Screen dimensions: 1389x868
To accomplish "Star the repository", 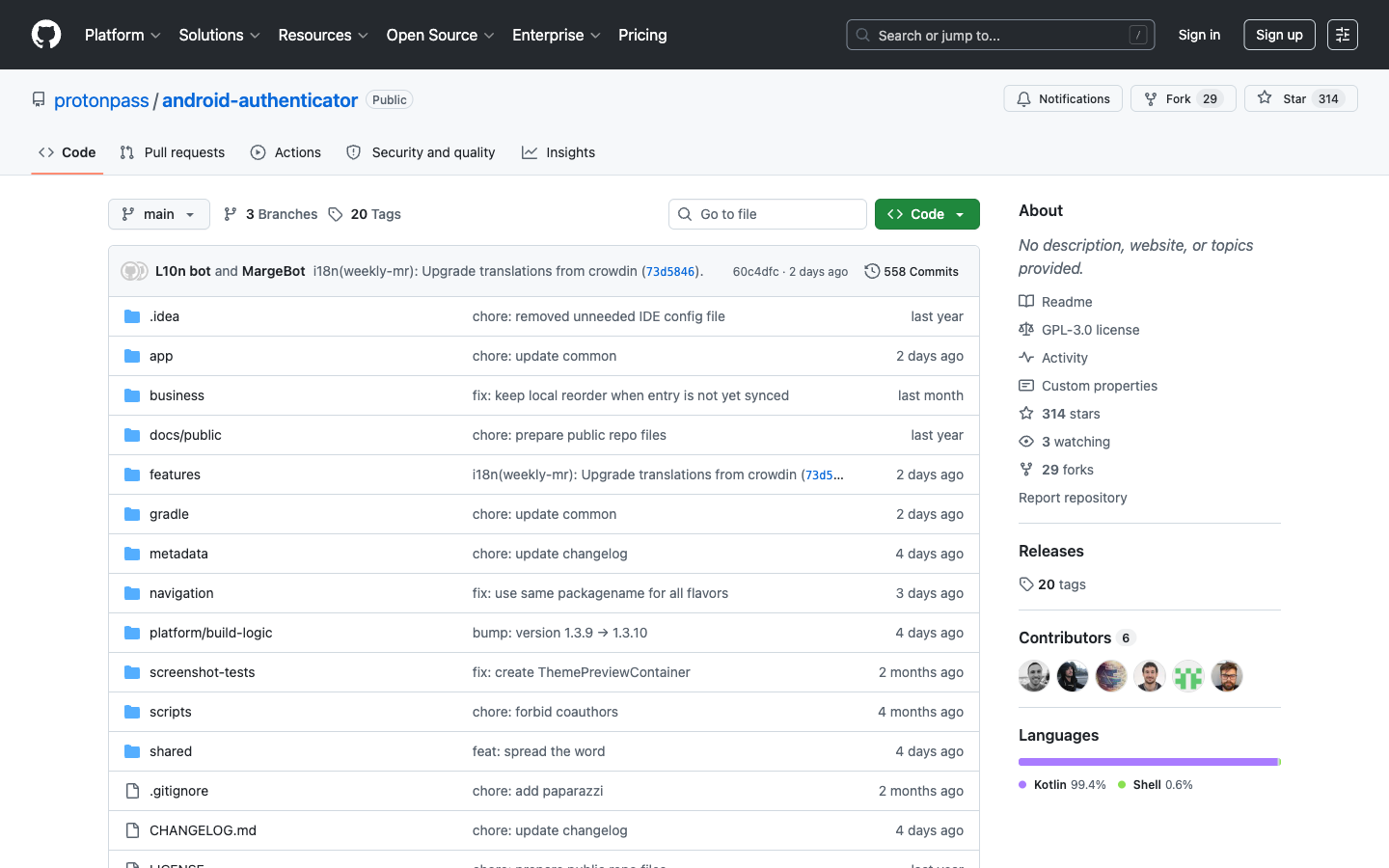I will click(1301, 98).
